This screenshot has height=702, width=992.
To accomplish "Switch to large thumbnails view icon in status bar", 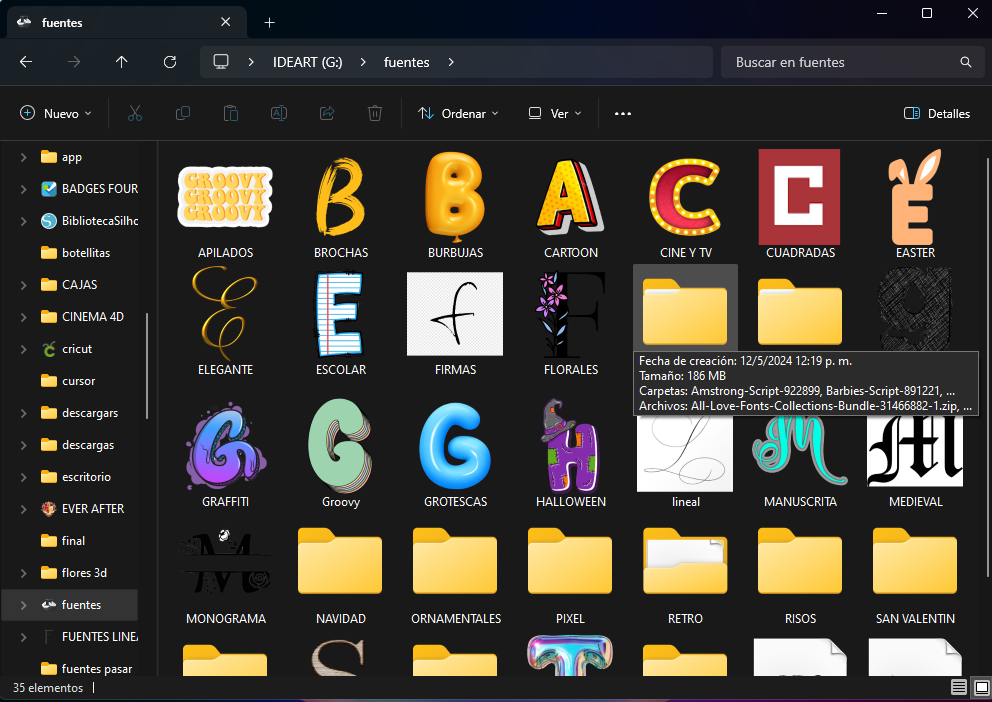I will tap(981, 687).
